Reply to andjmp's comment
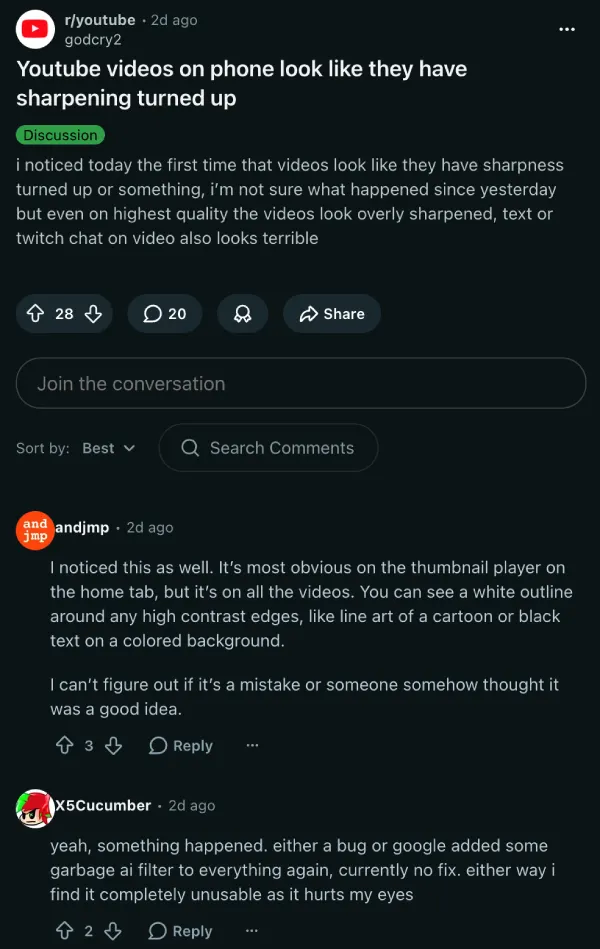 [x=181, y=745]
